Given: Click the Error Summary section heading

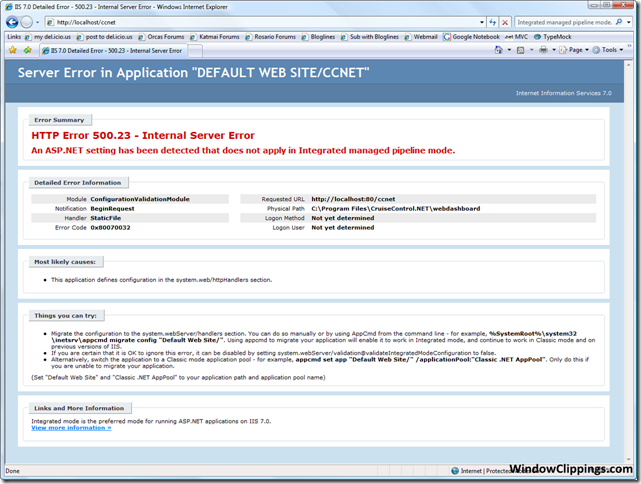Looking at the screenshot, I should (60, 120).
